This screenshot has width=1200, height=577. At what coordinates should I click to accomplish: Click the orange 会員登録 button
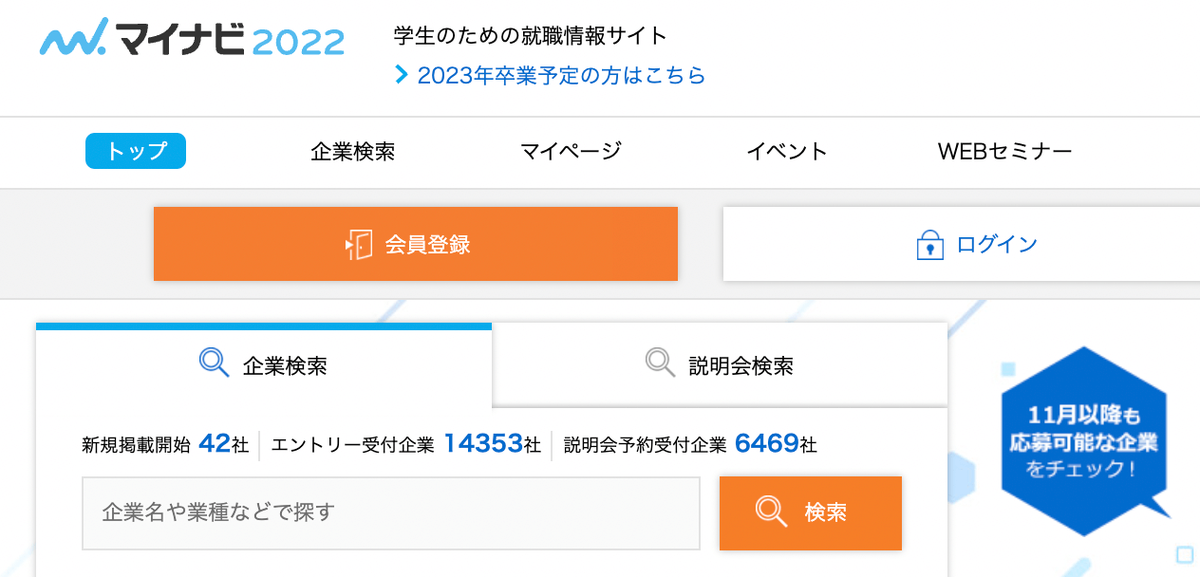[416, 243]
